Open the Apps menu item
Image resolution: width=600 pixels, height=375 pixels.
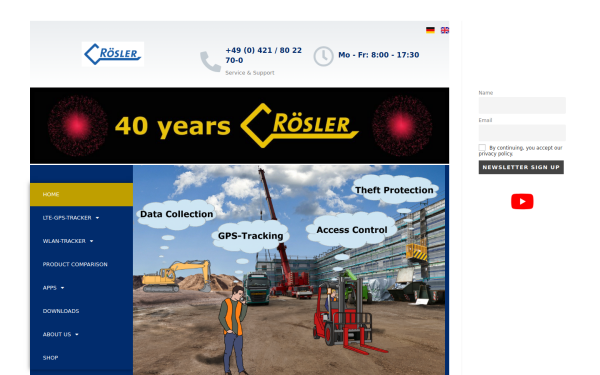(49, 288)
